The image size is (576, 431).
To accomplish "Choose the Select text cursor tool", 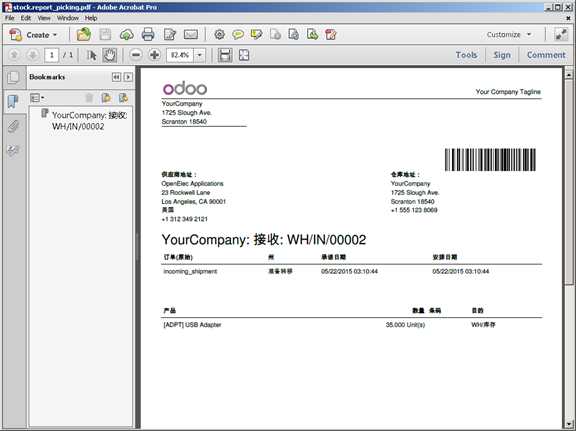I will coord(91,55).
